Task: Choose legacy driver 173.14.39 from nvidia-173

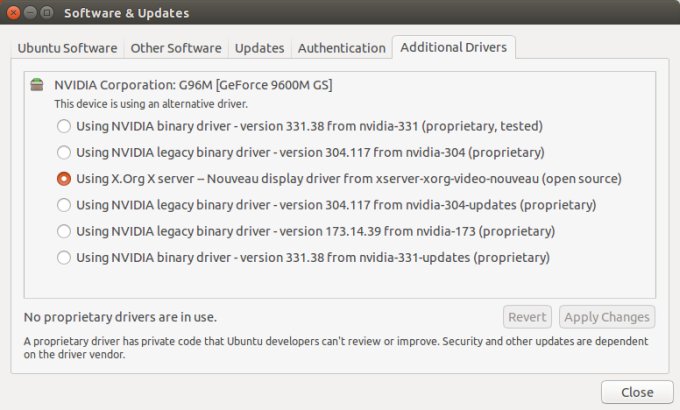Action: point(64,231)
